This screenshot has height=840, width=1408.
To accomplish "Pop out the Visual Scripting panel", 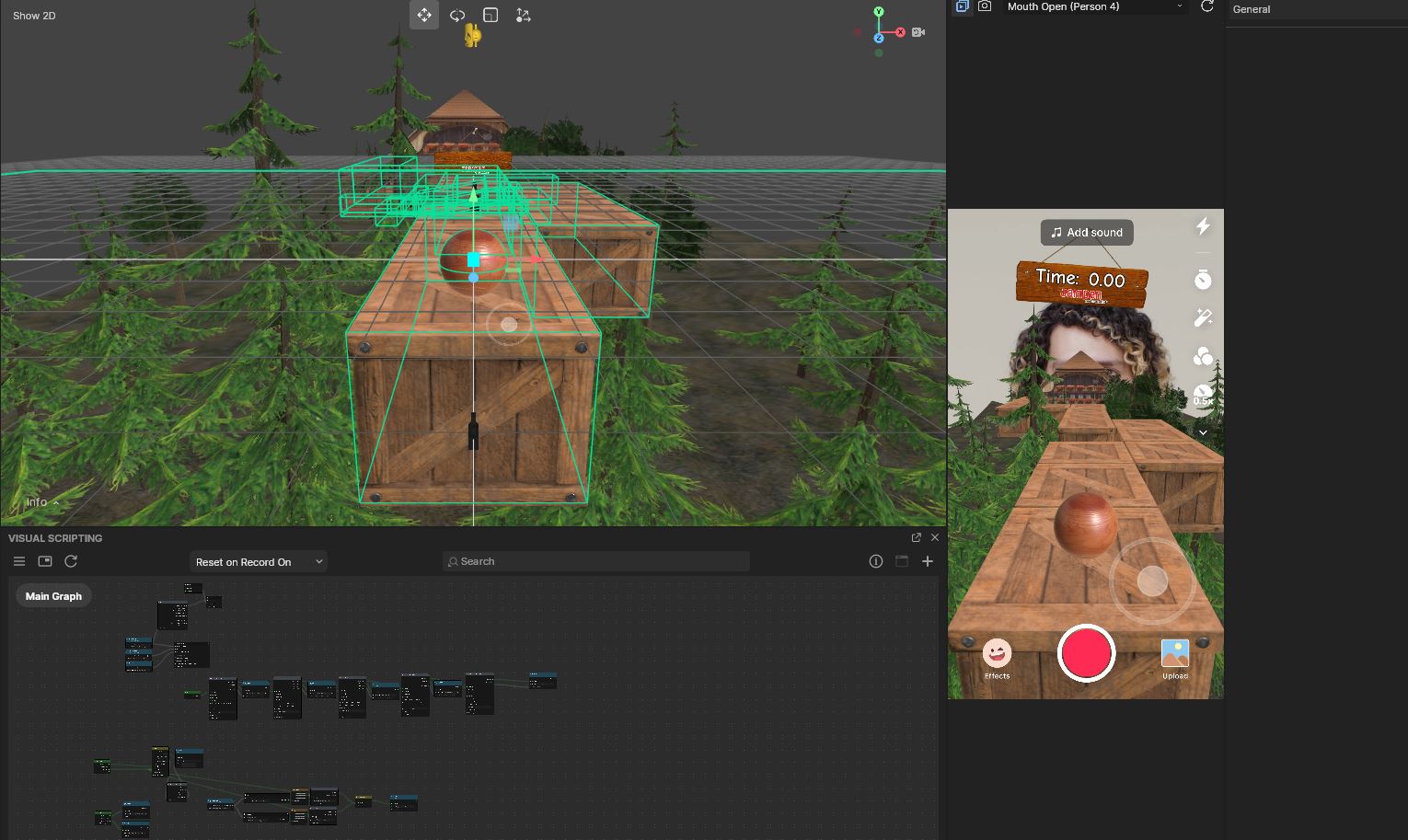I will click(916, 537).
